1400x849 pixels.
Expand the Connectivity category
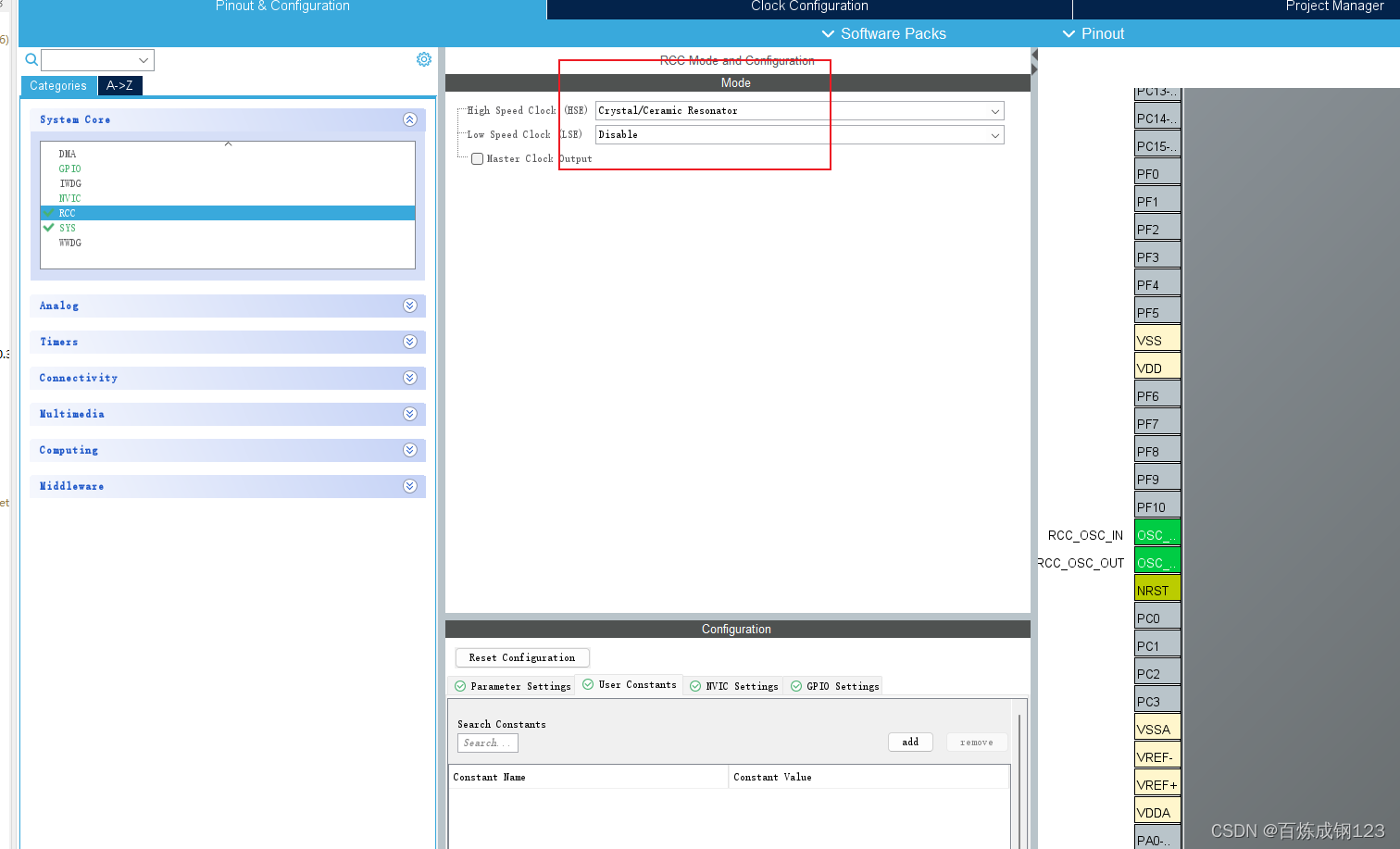[410, 378]
